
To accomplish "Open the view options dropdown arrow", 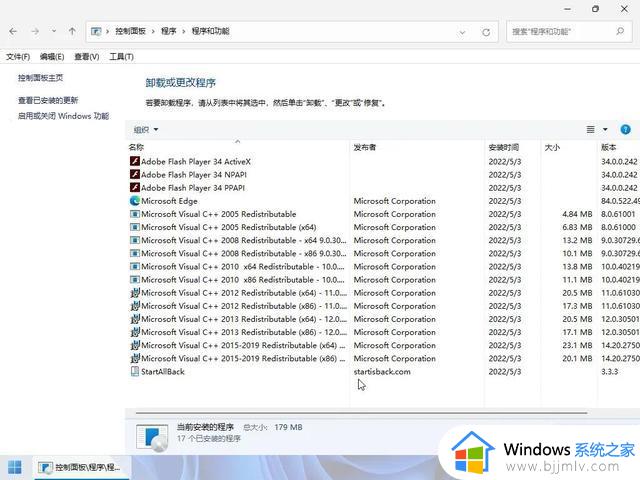I will tap(605, 130).
